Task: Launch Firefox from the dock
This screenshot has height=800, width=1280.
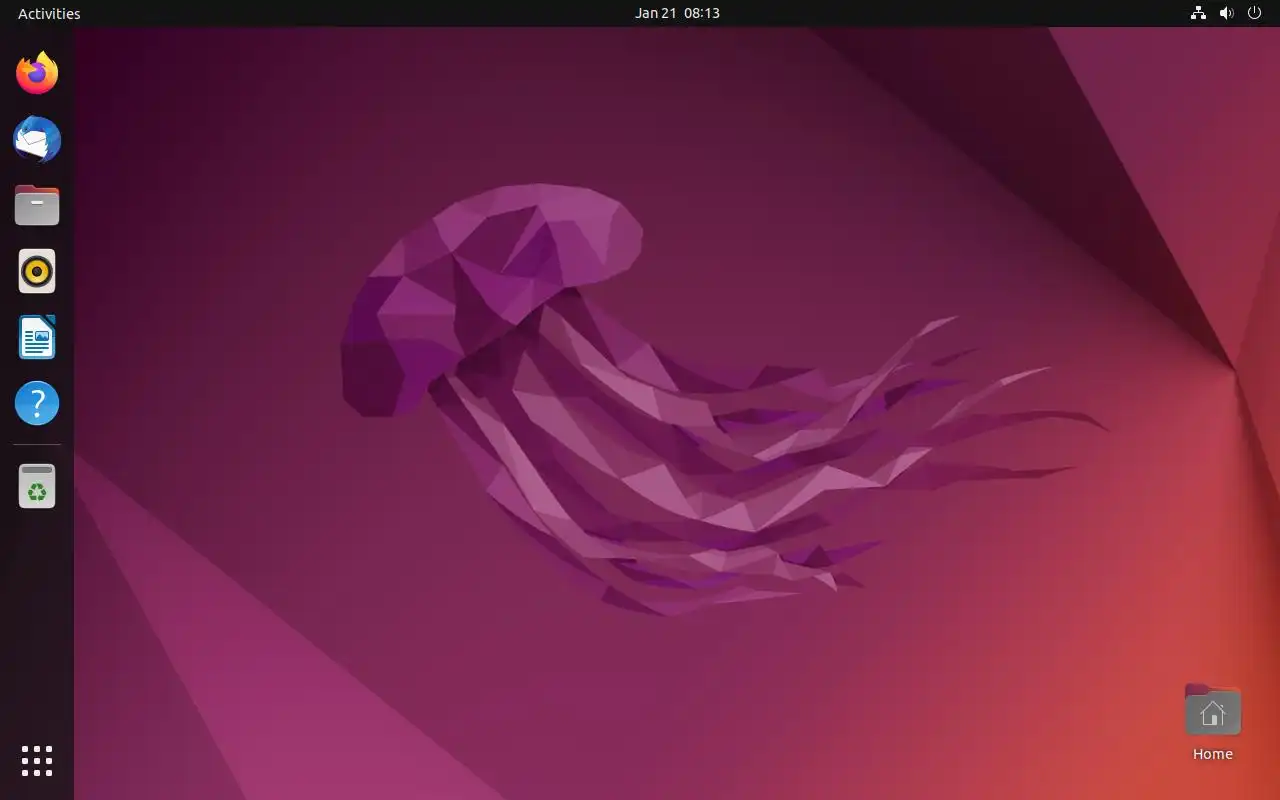Action: point(37,73)
